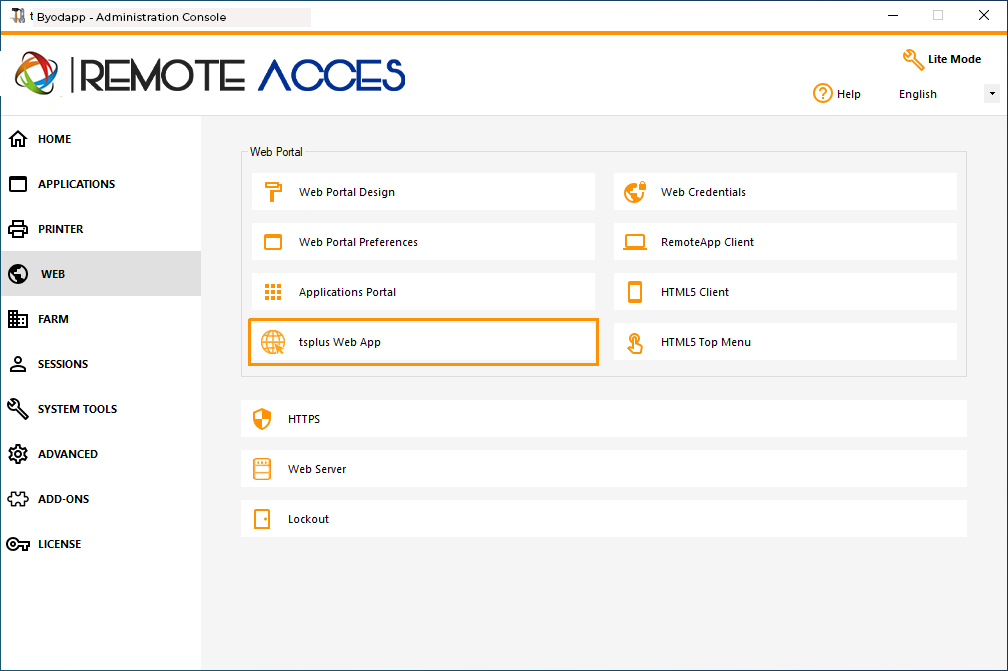The width and height of the screenshot is (1008, 671).
Task: Close the Administration Console window
Action: 984,15
